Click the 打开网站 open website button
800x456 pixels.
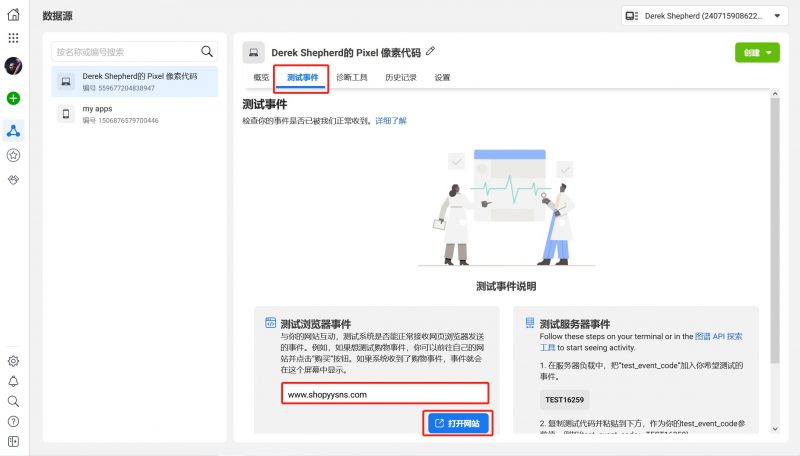point(458,423)
